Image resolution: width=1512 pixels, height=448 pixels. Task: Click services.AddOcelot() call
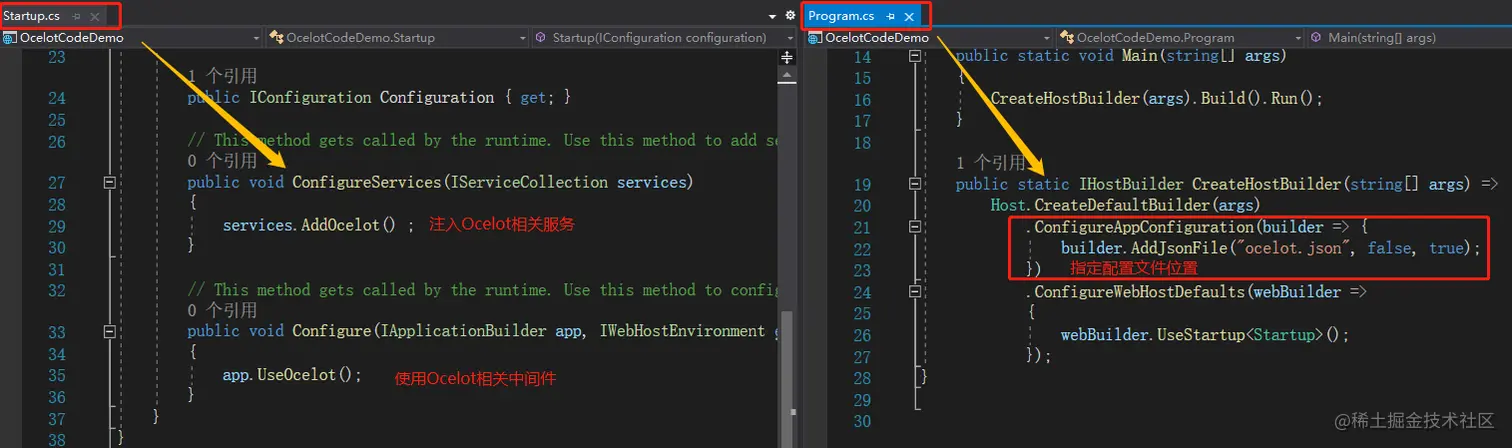(x=310, y=225)
